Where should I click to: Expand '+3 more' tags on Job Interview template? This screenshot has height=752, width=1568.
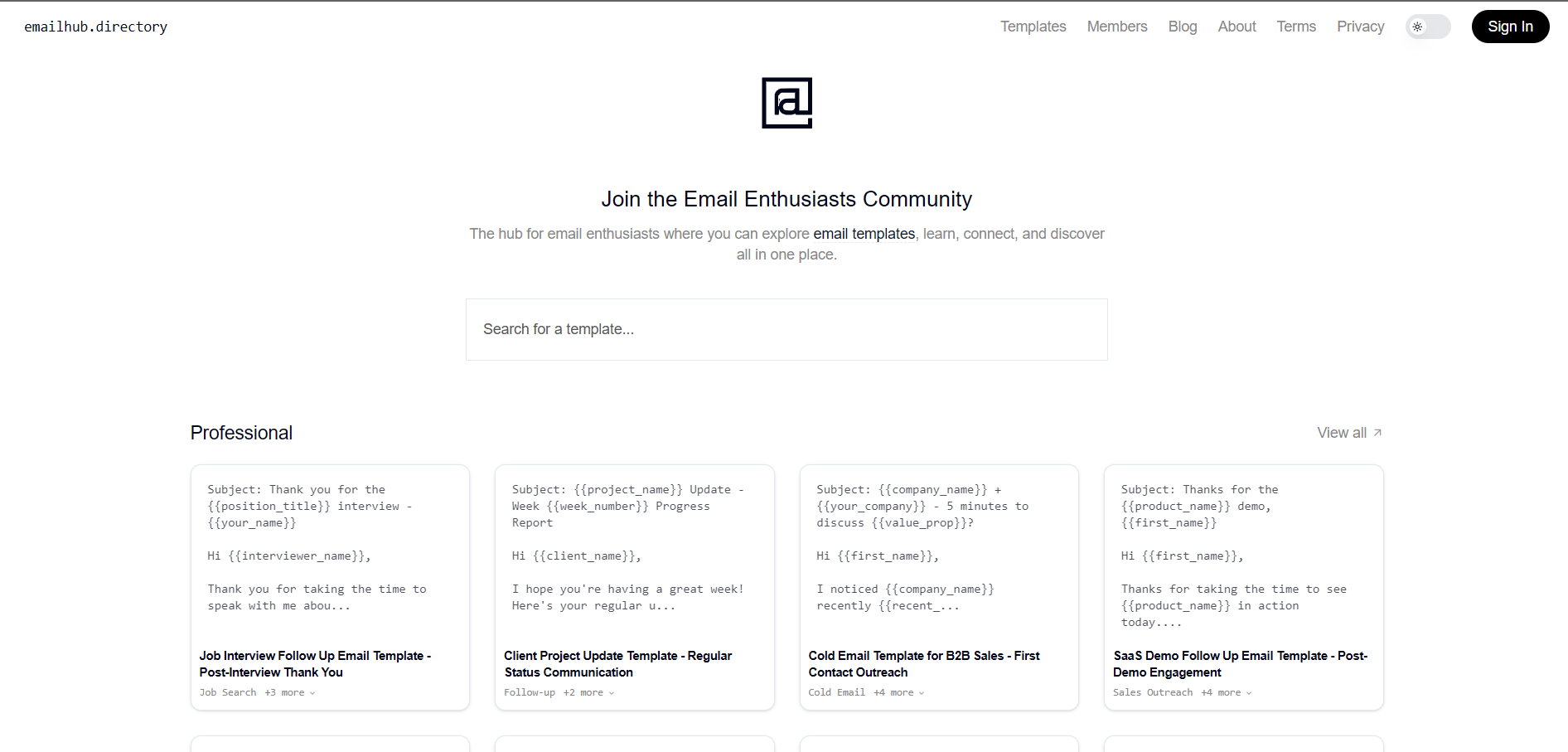[289, 692]
